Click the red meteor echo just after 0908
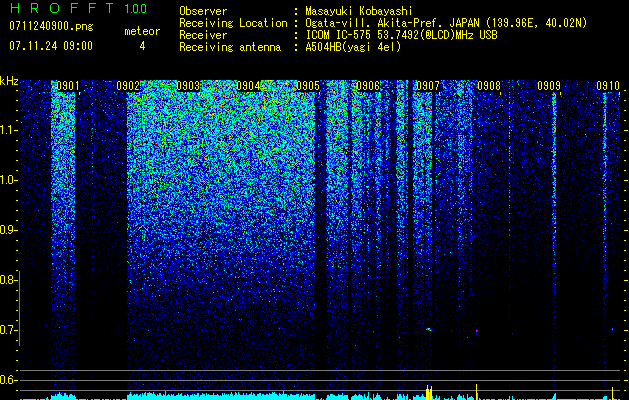The image size is (629, 400). click(x=477, y=331)
